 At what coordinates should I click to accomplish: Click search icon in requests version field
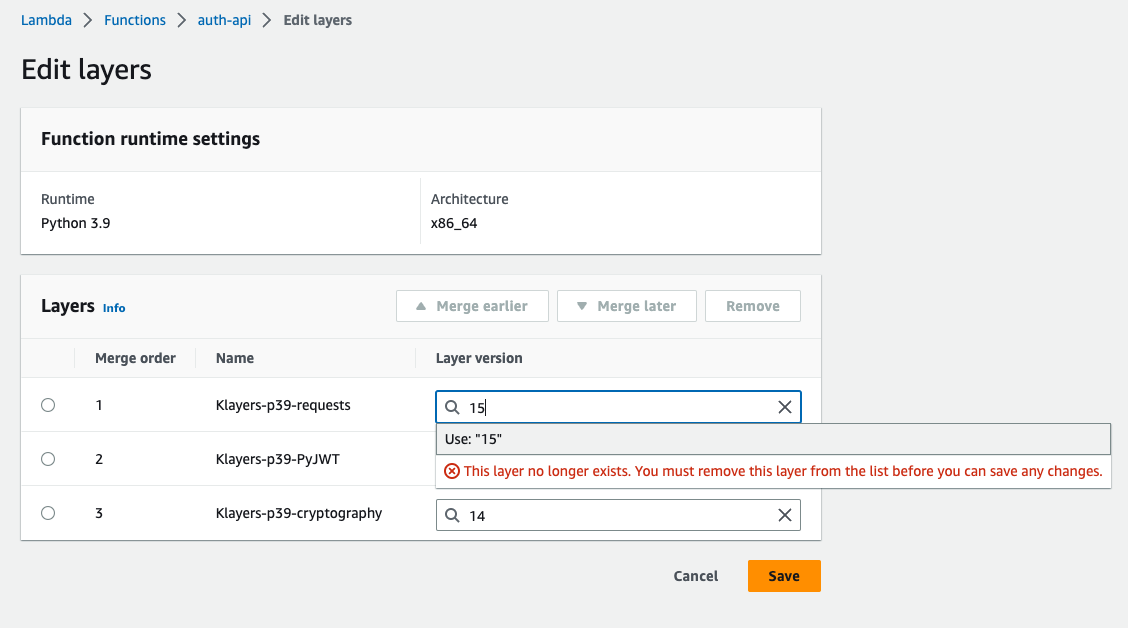pos(452,407)
